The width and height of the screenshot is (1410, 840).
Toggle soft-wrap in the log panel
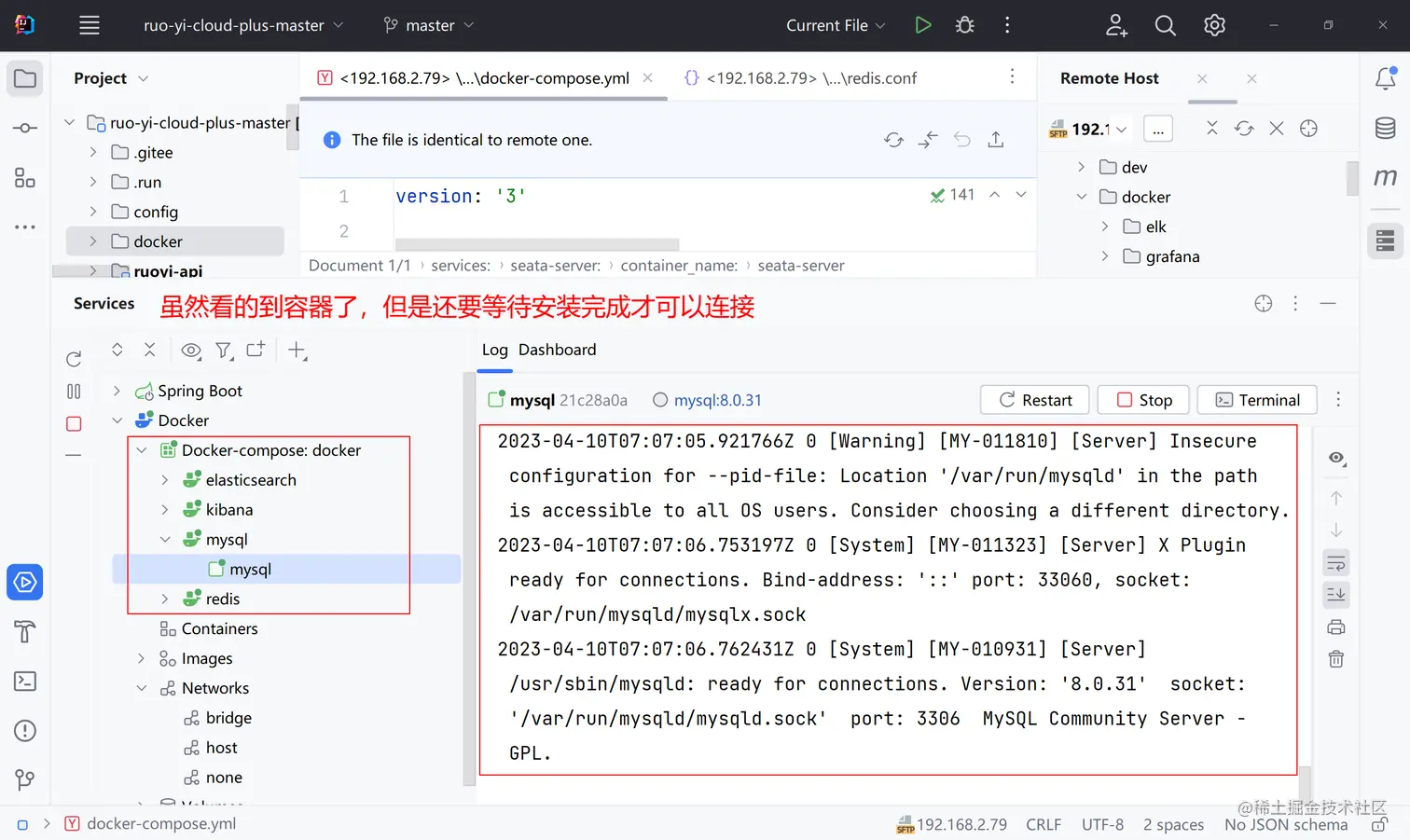(1336, 563)
